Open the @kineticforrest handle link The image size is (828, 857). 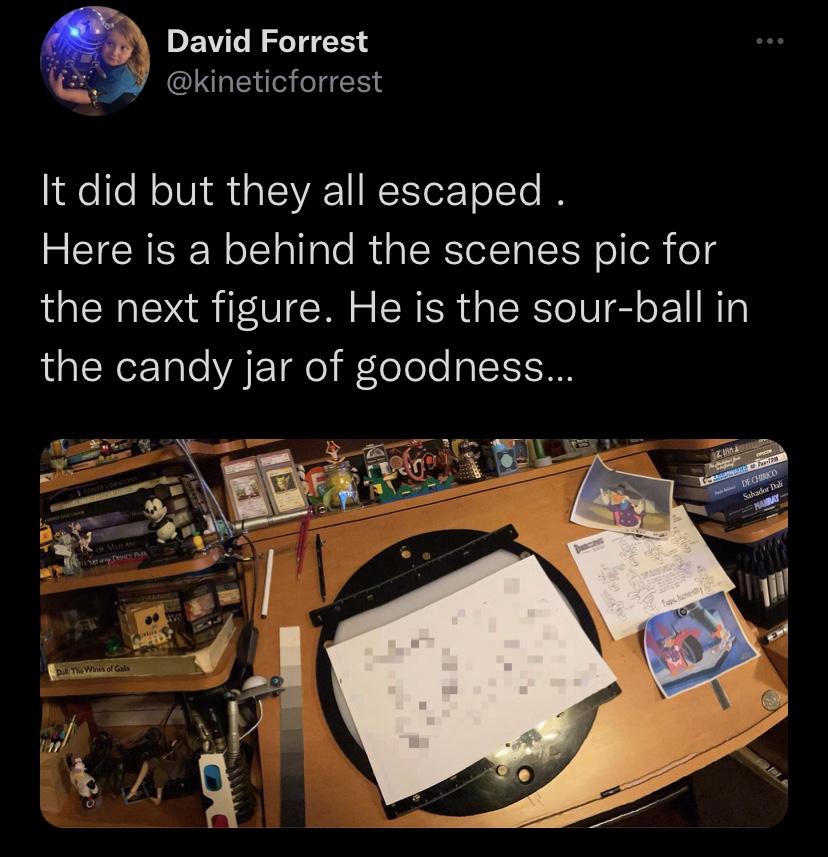[x=274, y=81]
